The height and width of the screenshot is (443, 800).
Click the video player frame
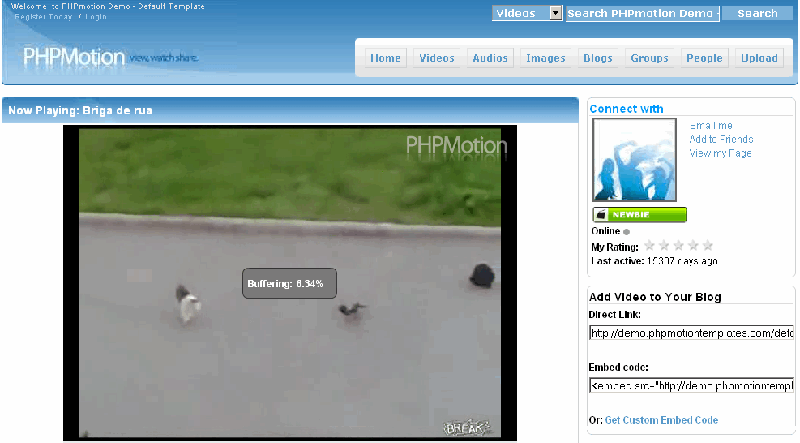pyautogui.click(x=290, y=283)
